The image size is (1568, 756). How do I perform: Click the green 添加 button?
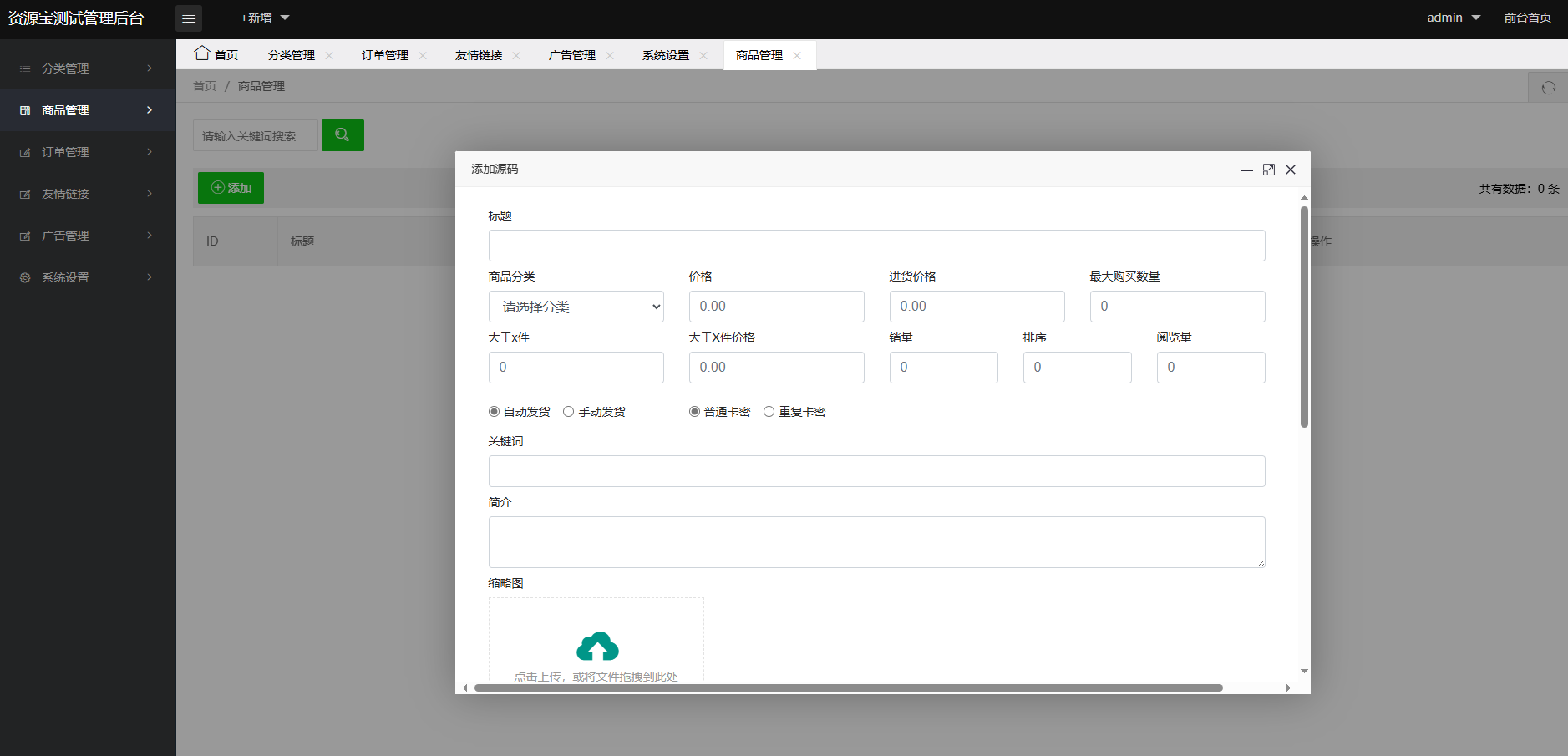(x=231, y=188)
